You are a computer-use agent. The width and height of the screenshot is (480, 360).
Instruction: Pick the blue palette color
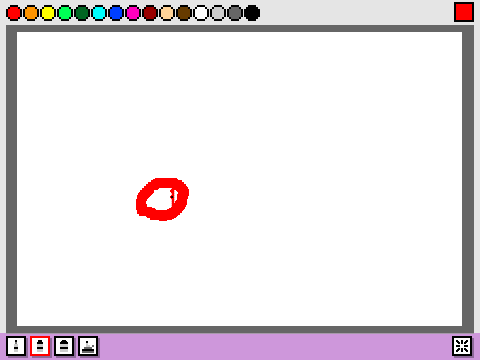116,13
